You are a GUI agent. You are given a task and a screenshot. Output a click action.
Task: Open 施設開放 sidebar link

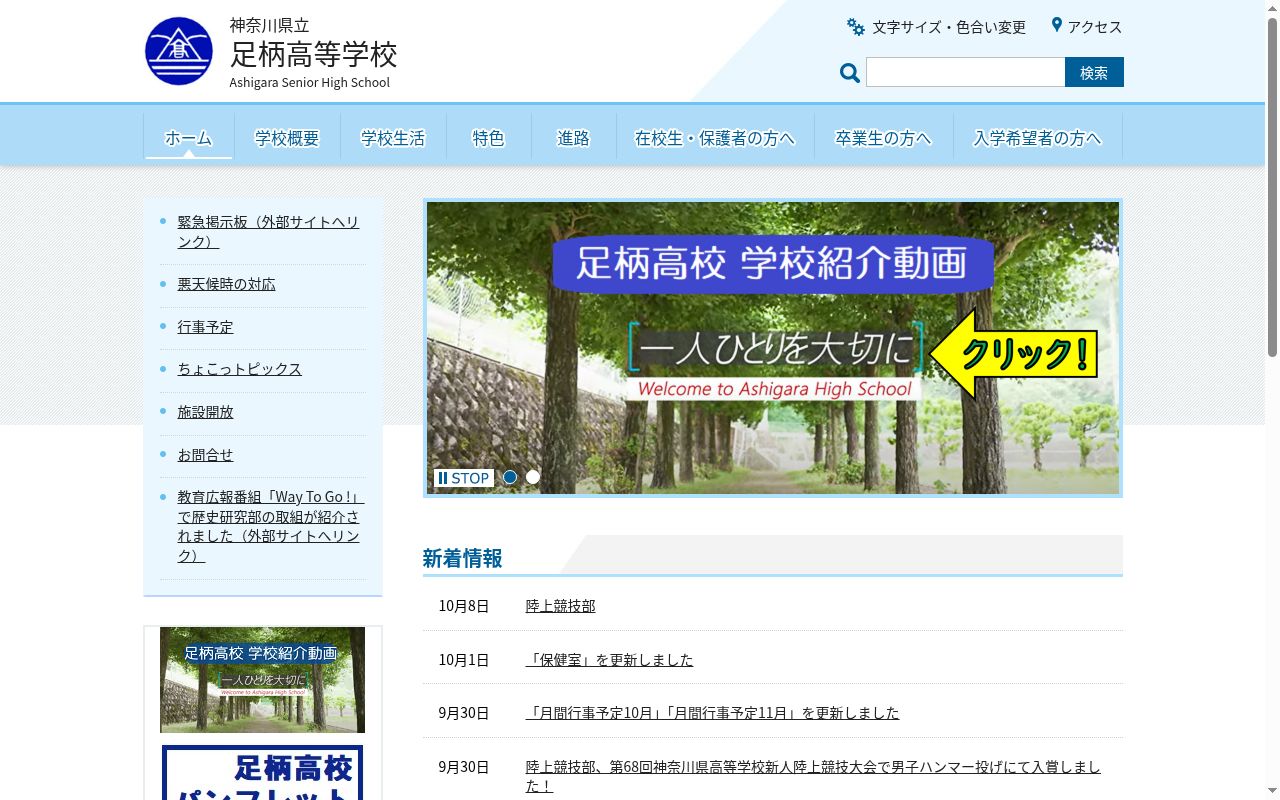click(205, 412)
